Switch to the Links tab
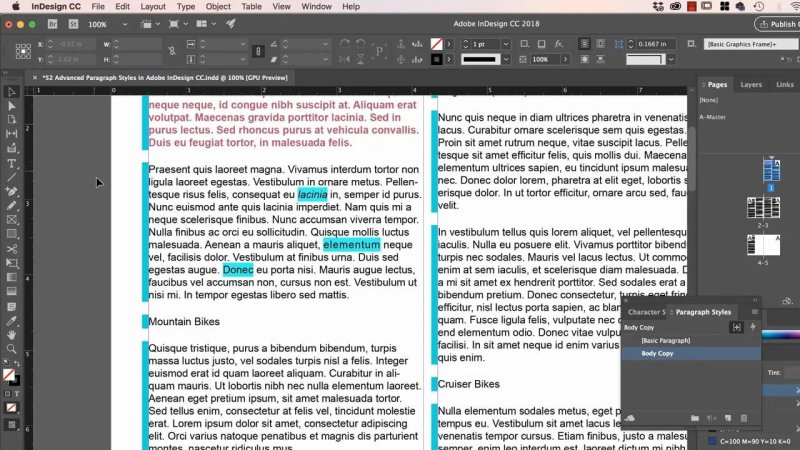This screenshot has height=450, width=800. (x=785, y=85)
